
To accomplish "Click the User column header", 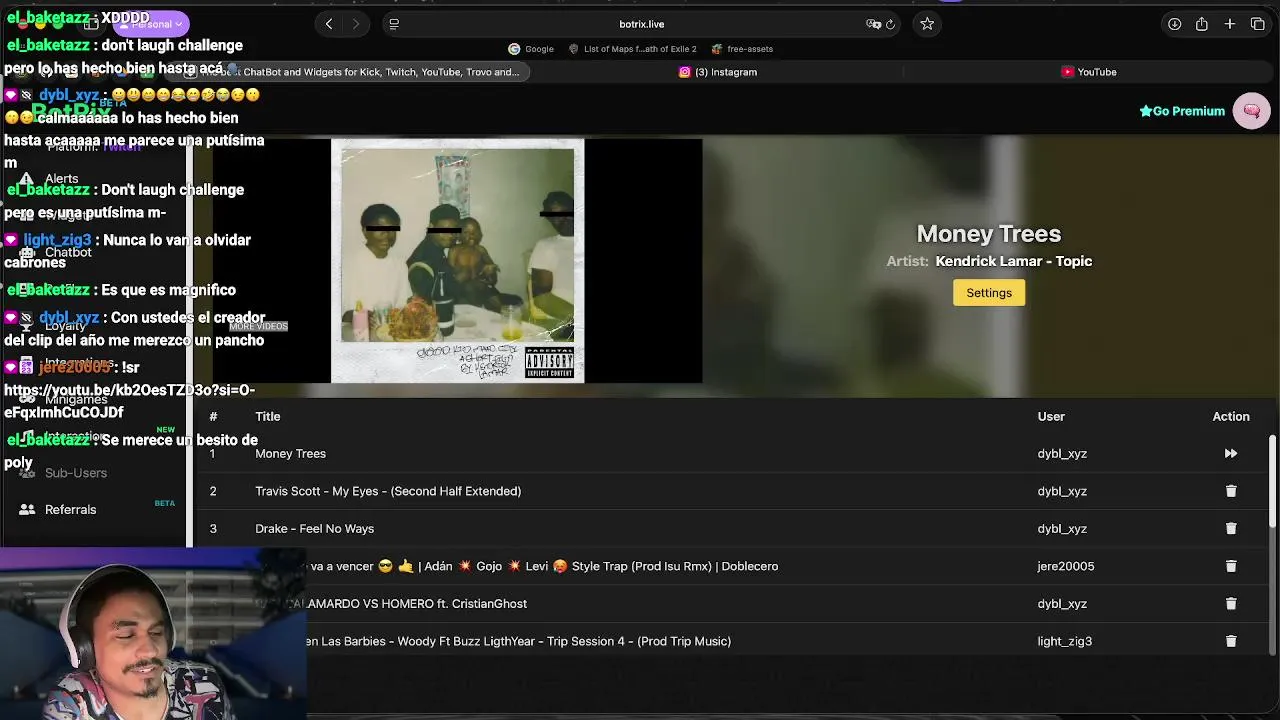I will pyautogui.click(x=1051, y=417).
